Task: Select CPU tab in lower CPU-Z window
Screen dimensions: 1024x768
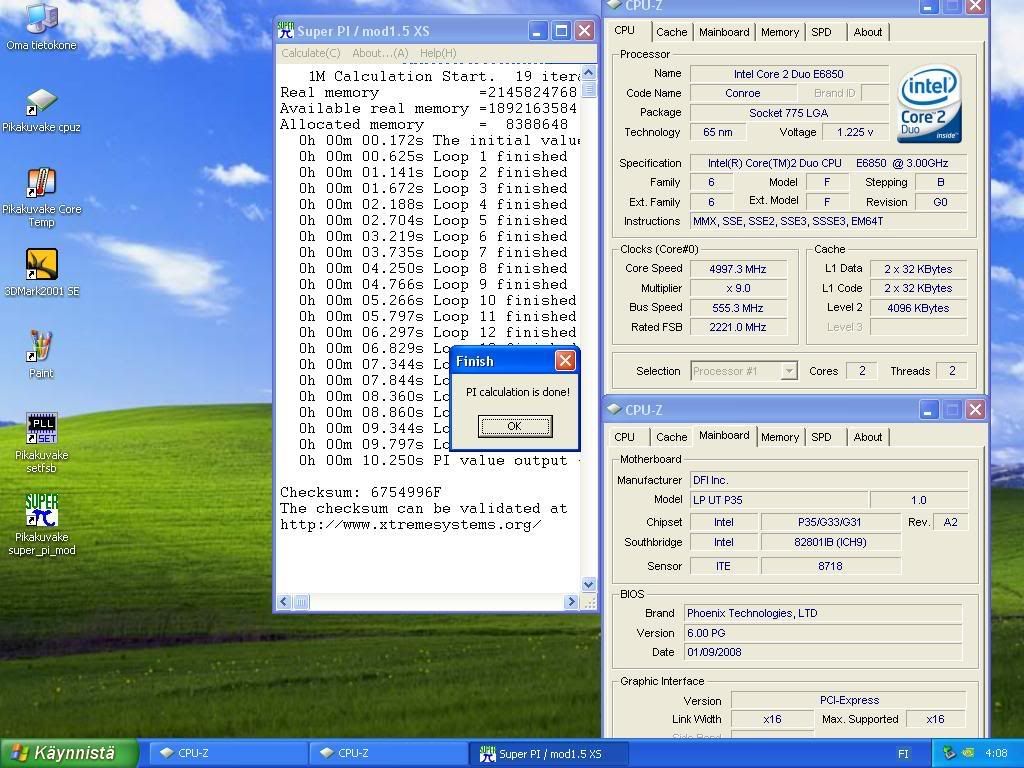Action: pyautogui.click(x=624, y=437)
